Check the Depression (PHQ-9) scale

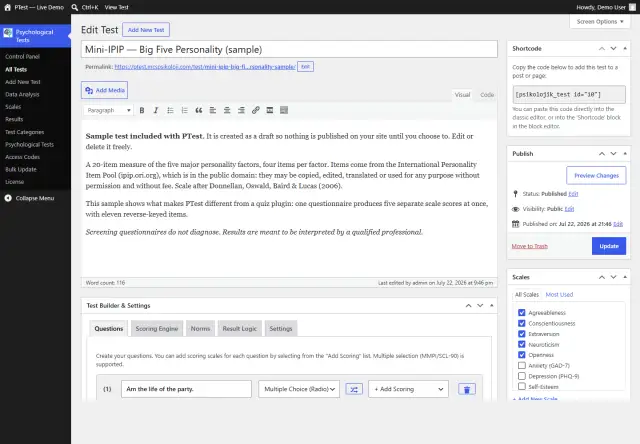click(x=522, y=376)
